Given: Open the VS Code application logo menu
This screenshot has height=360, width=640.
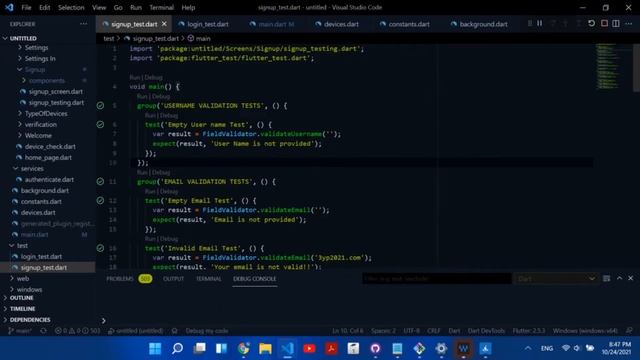Looking at the screenshot, I should (9, 7).
